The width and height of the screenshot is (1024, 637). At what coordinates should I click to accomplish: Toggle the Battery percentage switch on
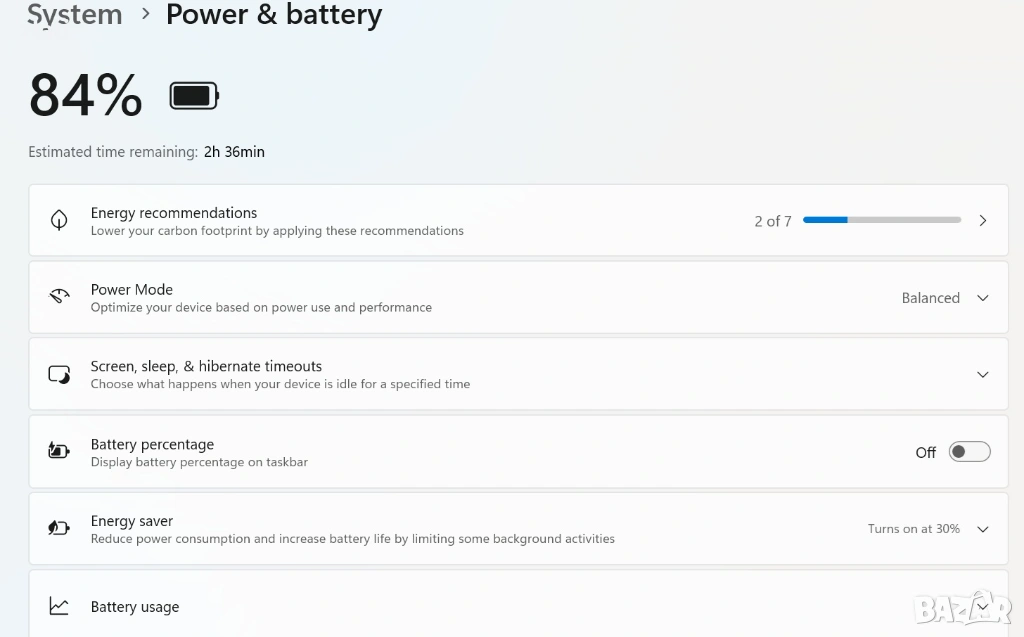coord(969,452)
